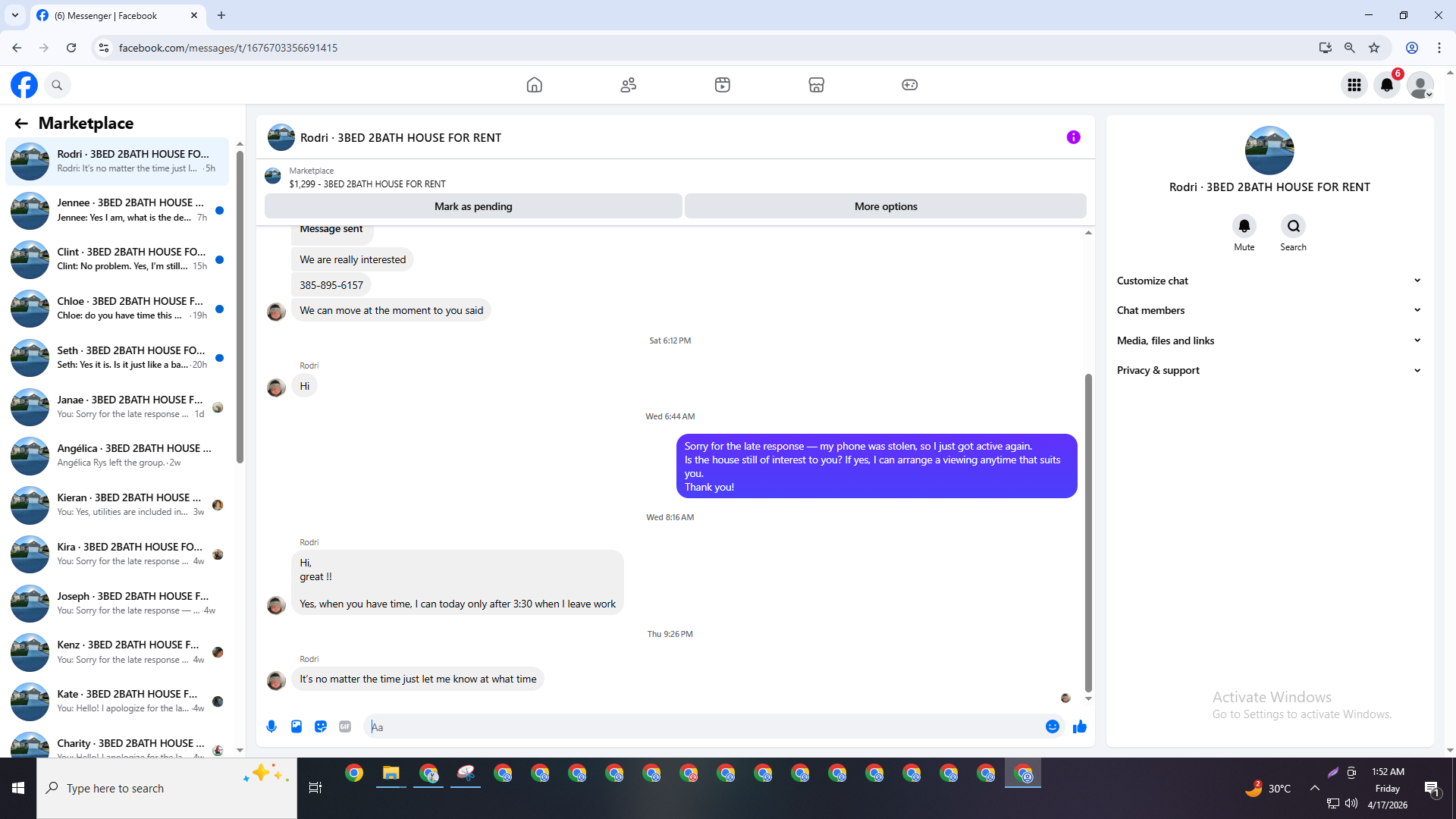Open the Rodri conversation
This screenshot has height=819, width=1456.
(x=117, y=162)
